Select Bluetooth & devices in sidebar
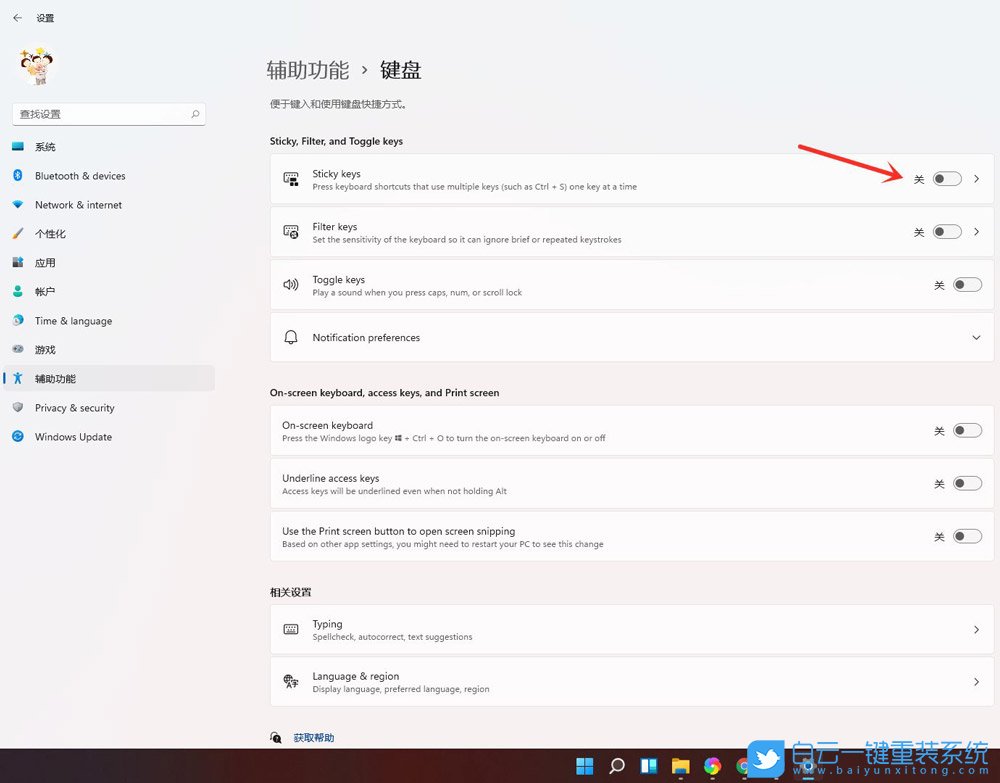The image size is (1000, 783). click(x=80, y=176)
